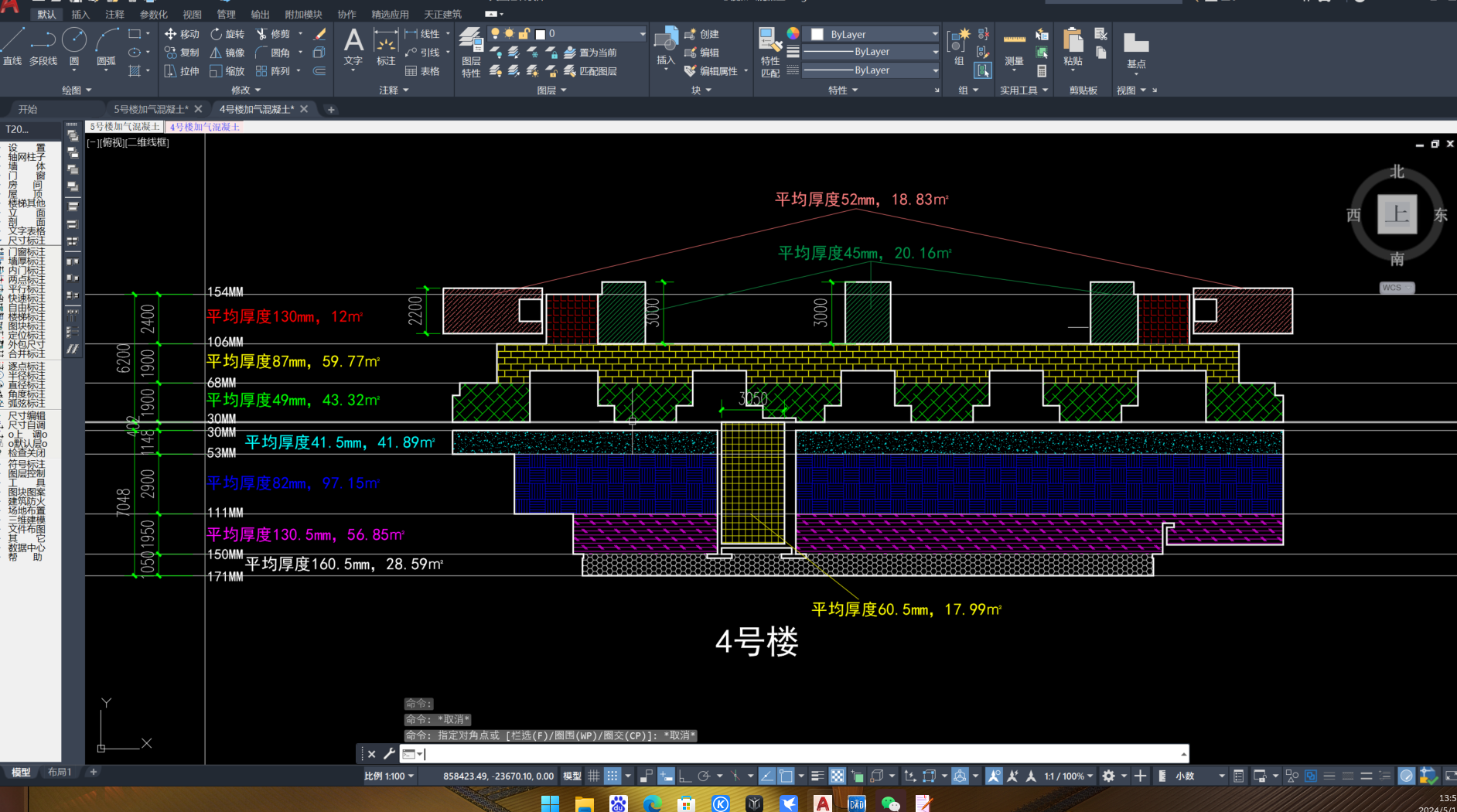Viewport: 1457px width, 812px height.
Task: Toggle lineweight display in status bar
Action: [817, 776]
